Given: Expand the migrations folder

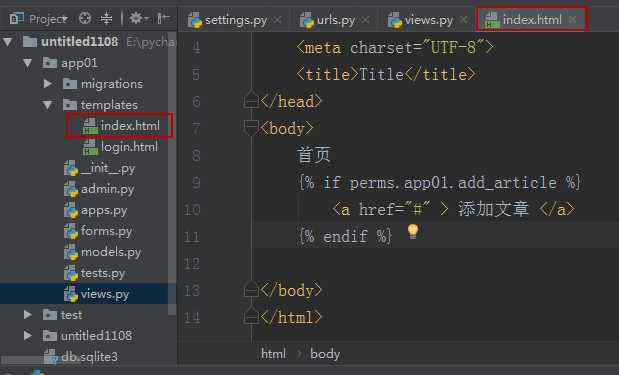Looking at the screenshot, I should pos(47,84).
